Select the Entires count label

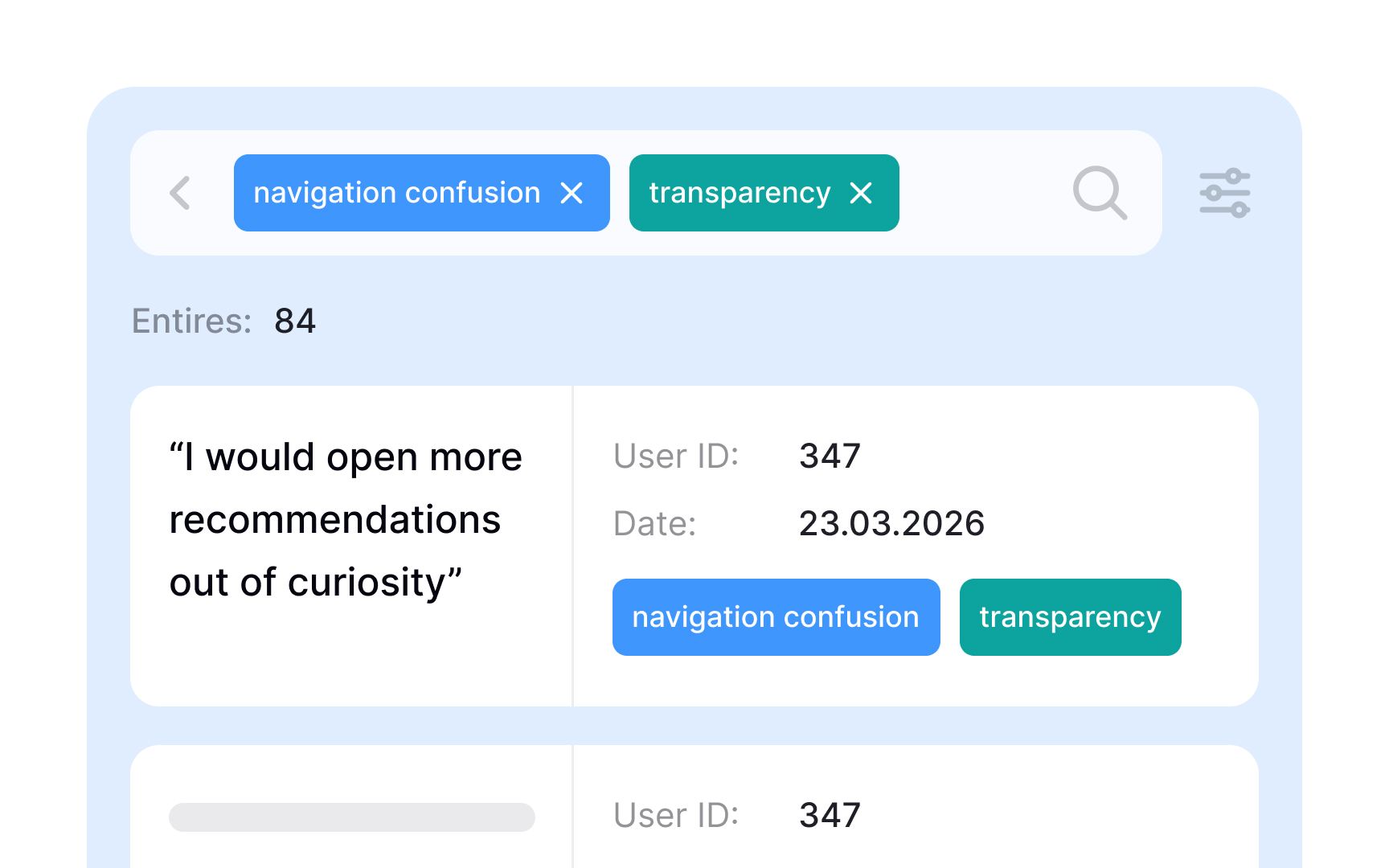coord(193,321)
